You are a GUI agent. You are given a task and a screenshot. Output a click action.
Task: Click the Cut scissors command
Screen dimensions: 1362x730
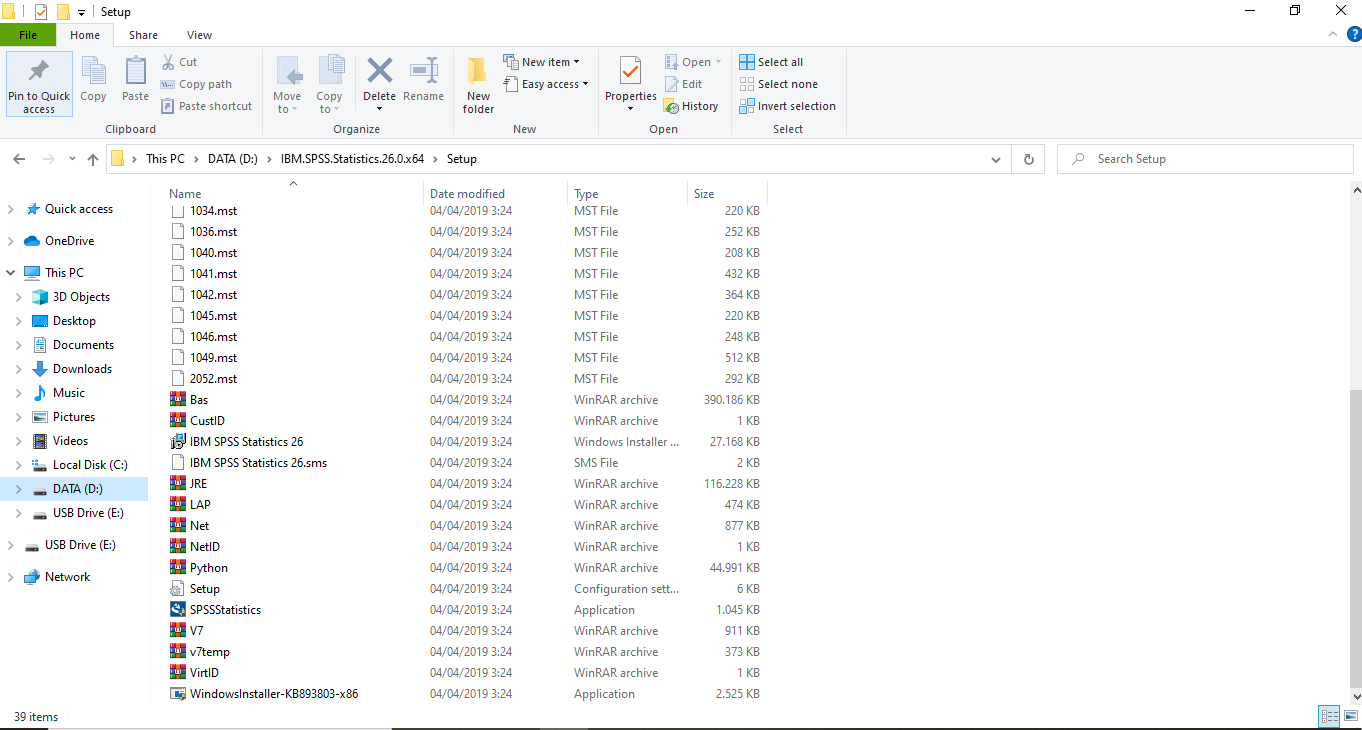pos(180,62)
